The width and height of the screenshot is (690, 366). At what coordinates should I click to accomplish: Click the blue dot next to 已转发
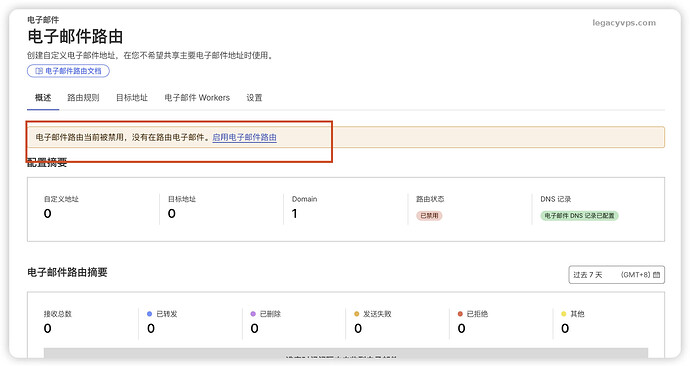(x=150, y=314)
